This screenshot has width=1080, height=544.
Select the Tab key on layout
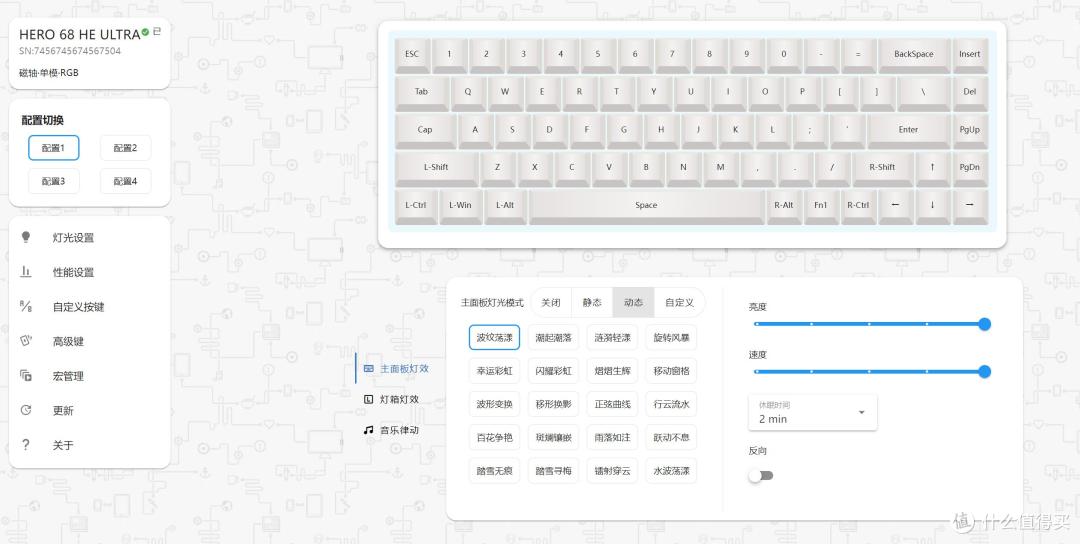tap(422, 94)
